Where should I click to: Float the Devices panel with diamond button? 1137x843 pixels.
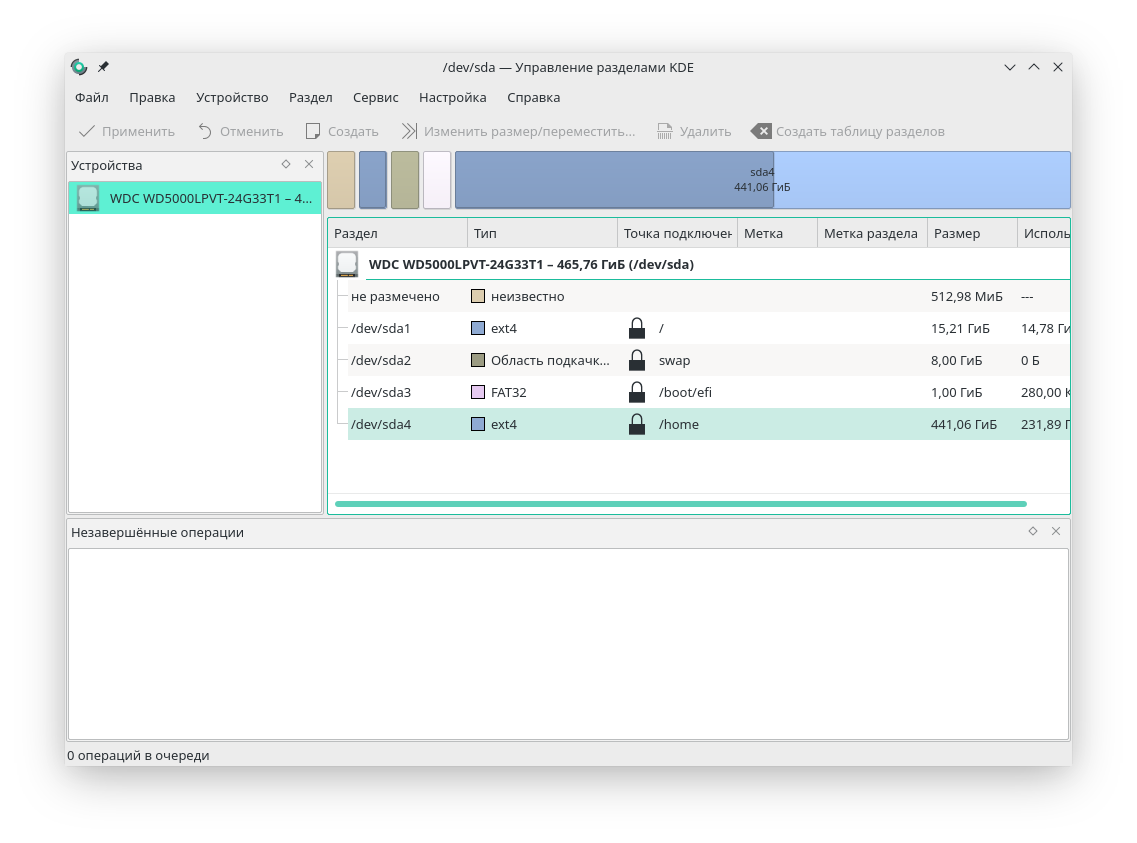point(286,164)
